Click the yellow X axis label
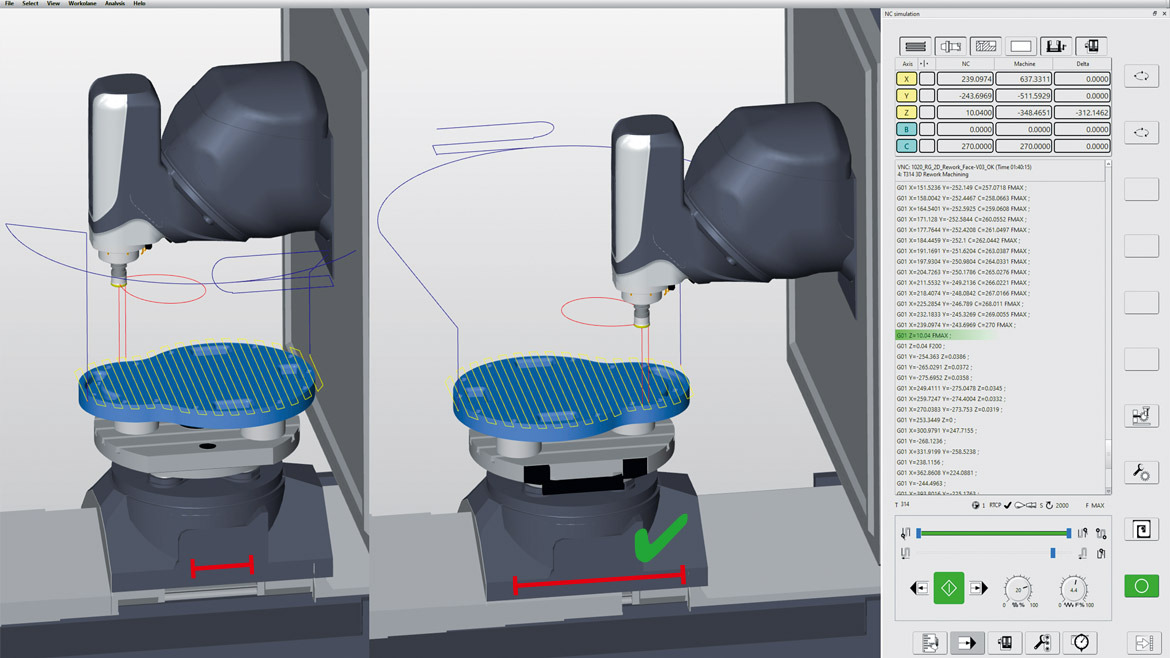Viewport: 1170px width, 658px height. [907, 78]
